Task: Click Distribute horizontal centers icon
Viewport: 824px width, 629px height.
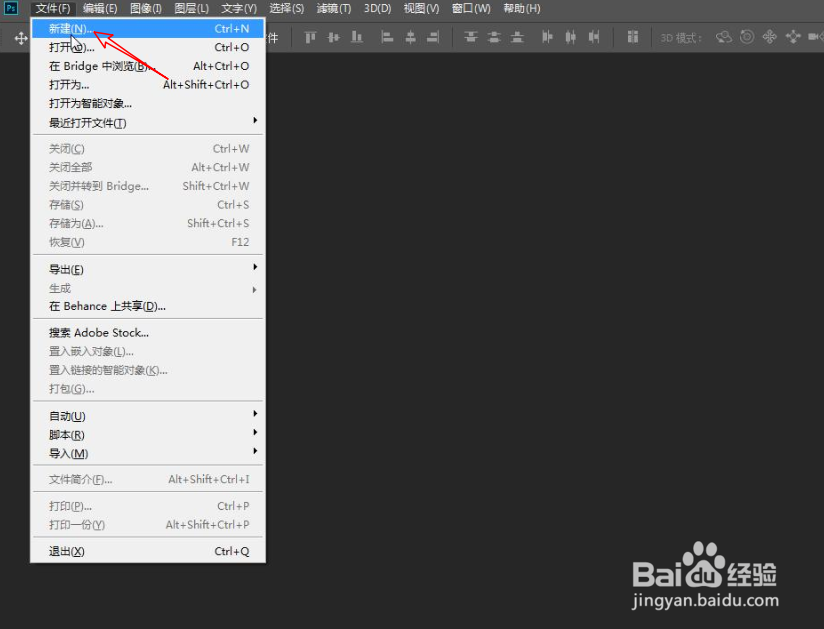Action: click(571, 37)
